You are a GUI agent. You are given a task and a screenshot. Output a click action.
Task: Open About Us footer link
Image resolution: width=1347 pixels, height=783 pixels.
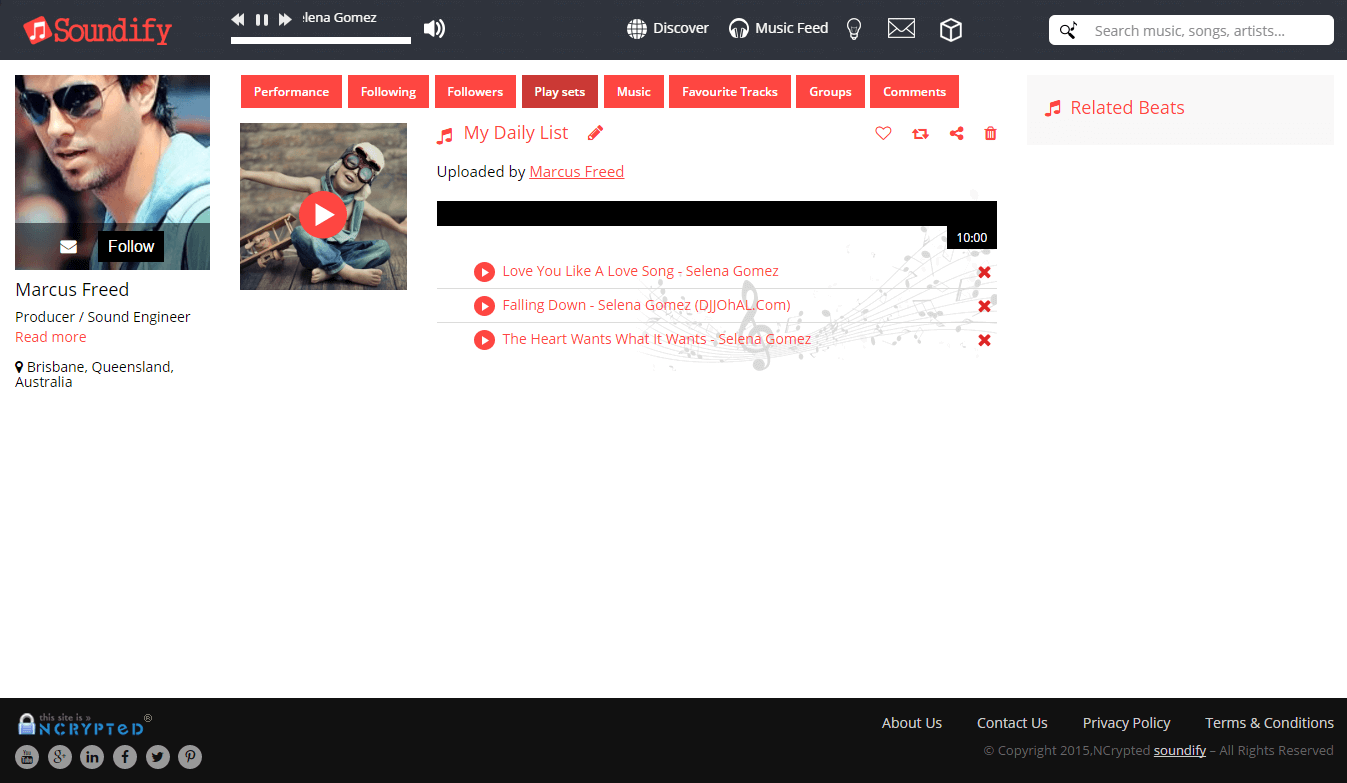[912, 723]
